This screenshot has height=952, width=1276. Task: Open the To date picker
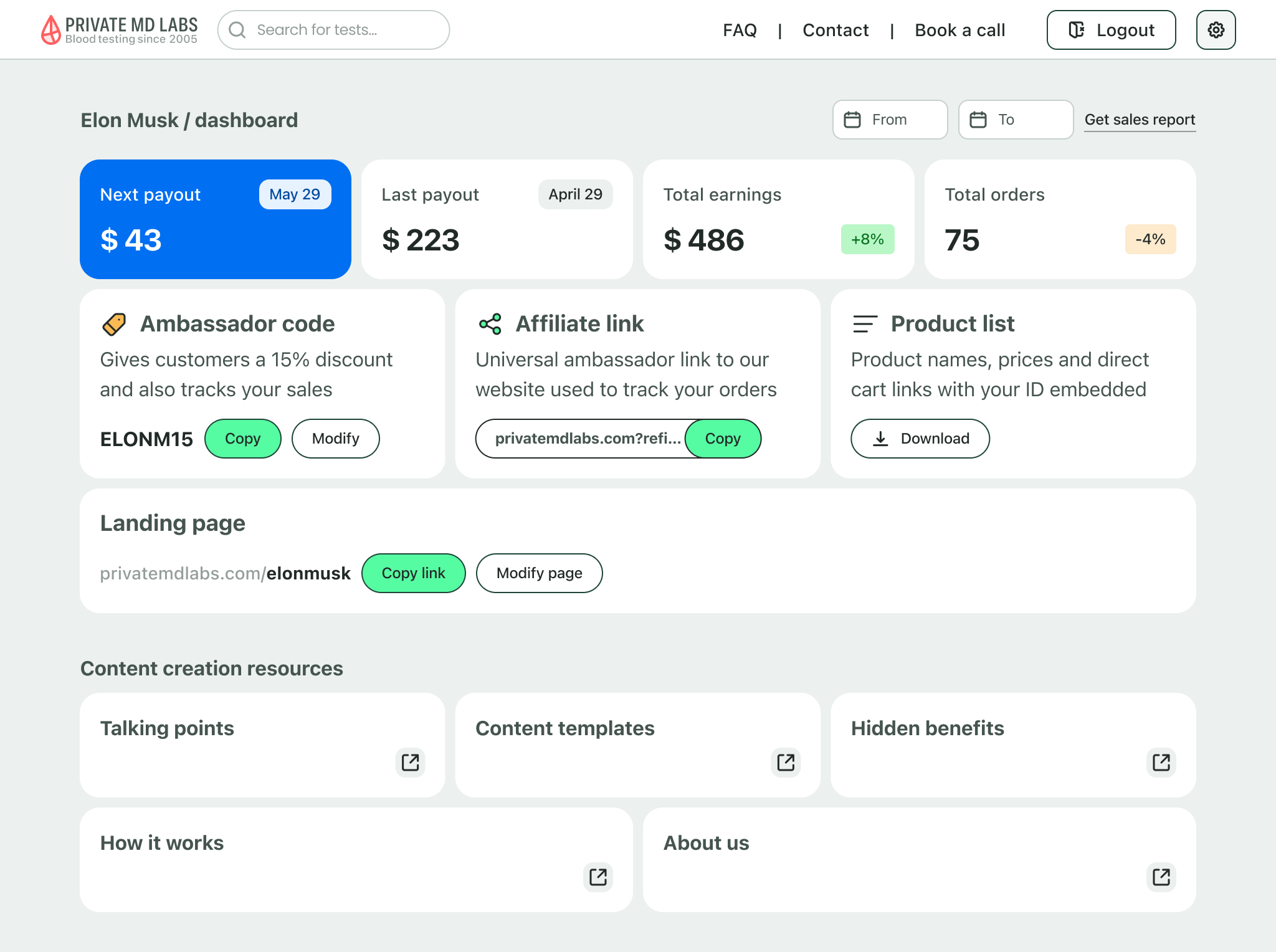(1016, 120)
